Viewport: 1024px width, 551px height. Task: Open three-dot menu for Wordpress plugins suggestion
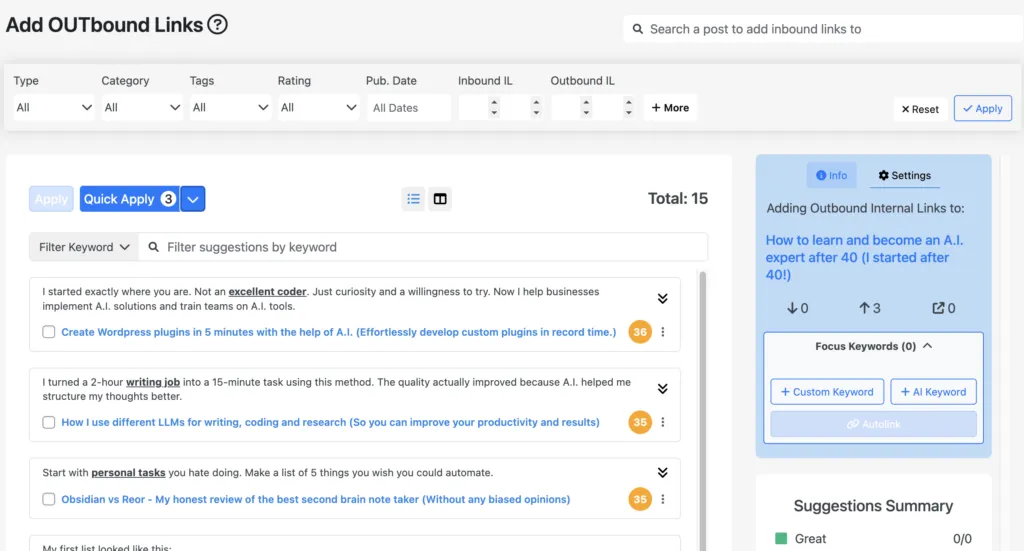pos(663,332)
